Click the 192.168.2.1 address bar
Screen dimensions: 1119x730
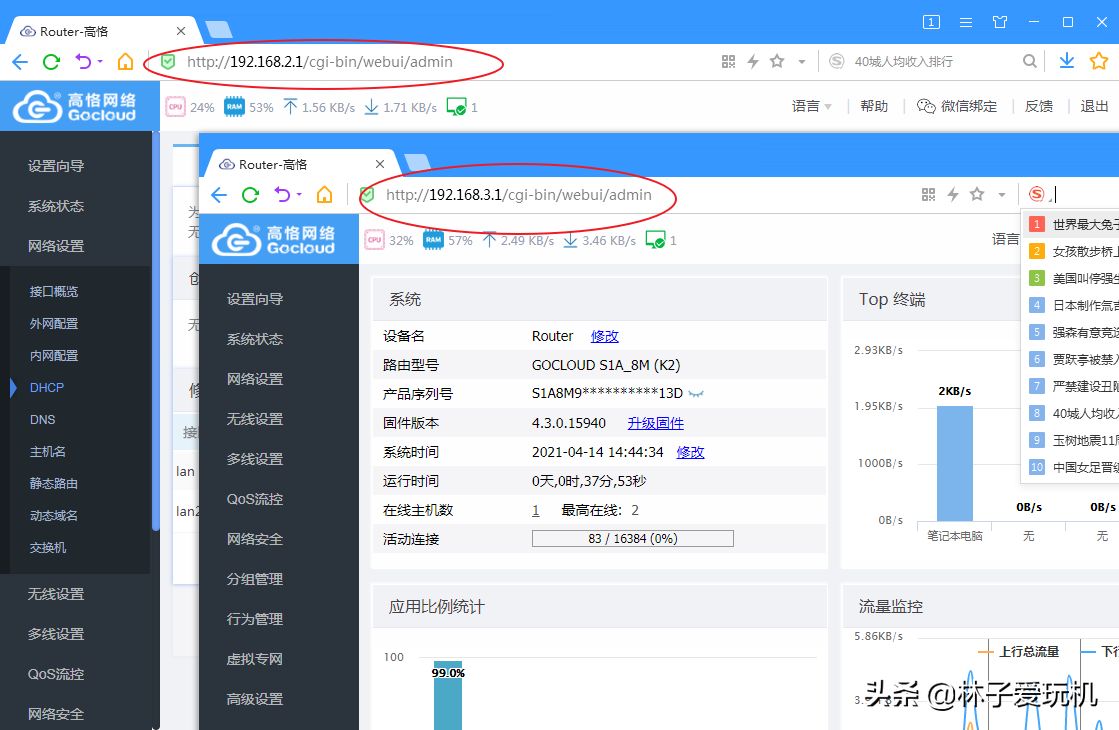pos(320,62)
